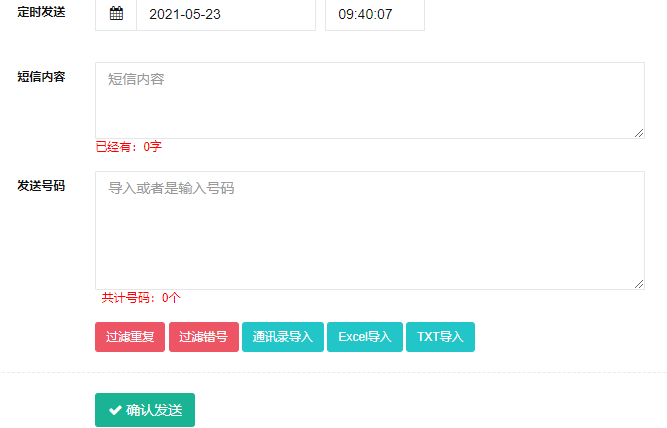Submit with the 确认发送 button
The height and width of the screenshot is (428, 667).
pyautogui.click(x=145, y=410)
